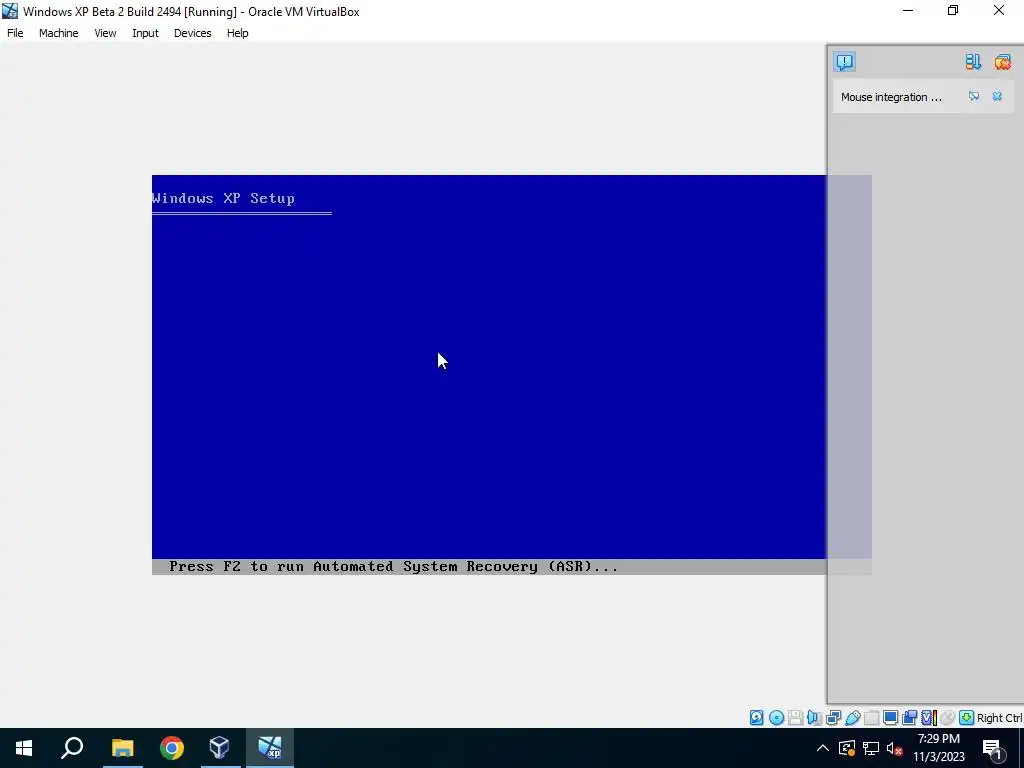Screen dimensions: 1024x768
Task: Click the USB devices status icon
Action: point(852,718)
